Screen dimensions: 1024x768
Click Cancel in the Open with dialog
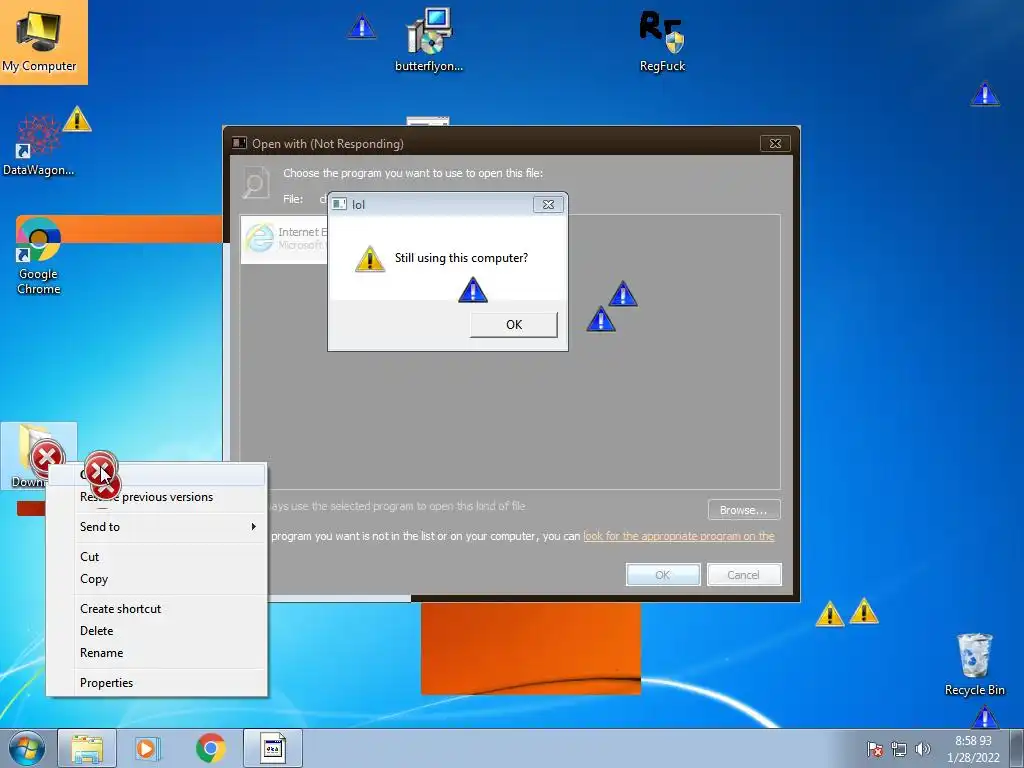point(744,575)
